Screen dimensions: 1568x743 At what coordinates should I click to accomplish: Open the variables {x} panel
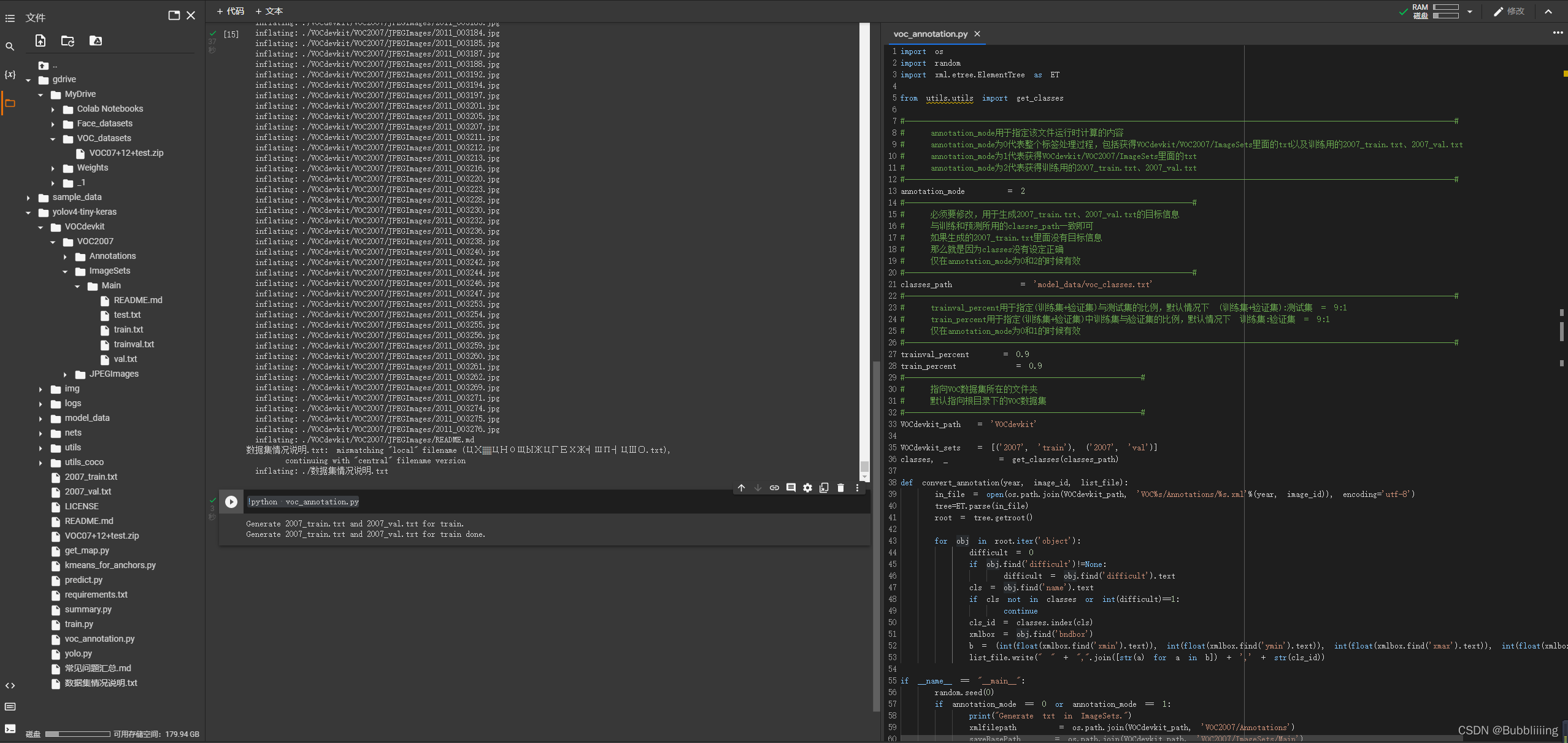click(x=10, y=74)
